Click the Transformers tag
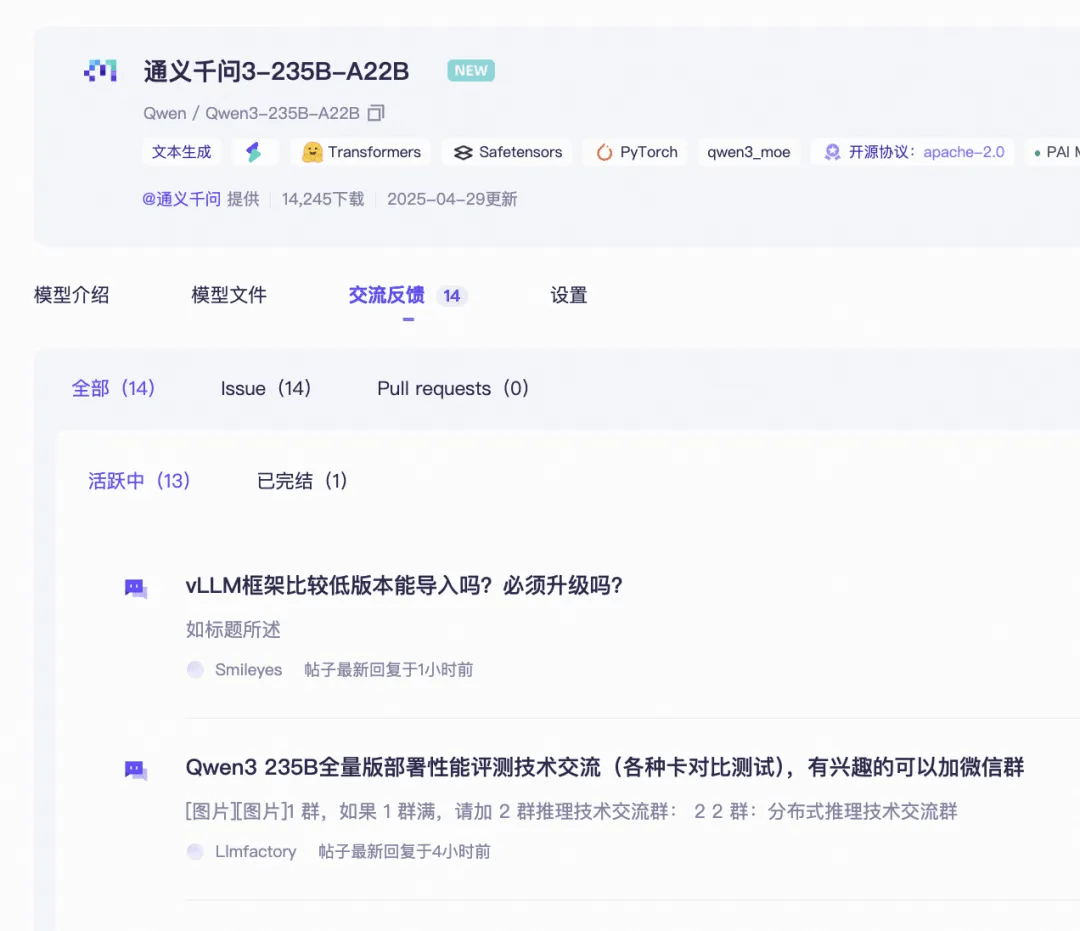Image resolution: width=1080 pixels, height=931 pixels. click(x=362, y=152)
